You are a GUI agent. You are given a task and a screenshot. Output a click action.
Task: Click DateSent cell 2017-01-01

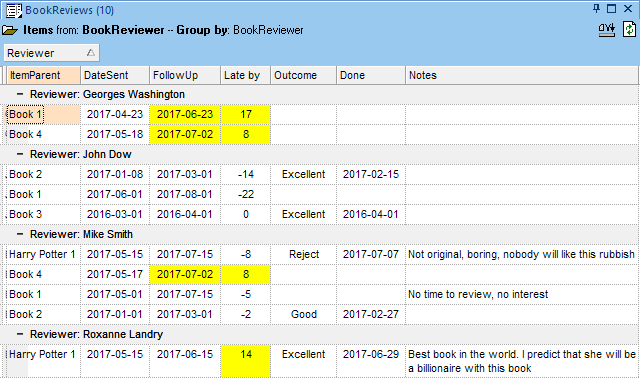(115, 314)
